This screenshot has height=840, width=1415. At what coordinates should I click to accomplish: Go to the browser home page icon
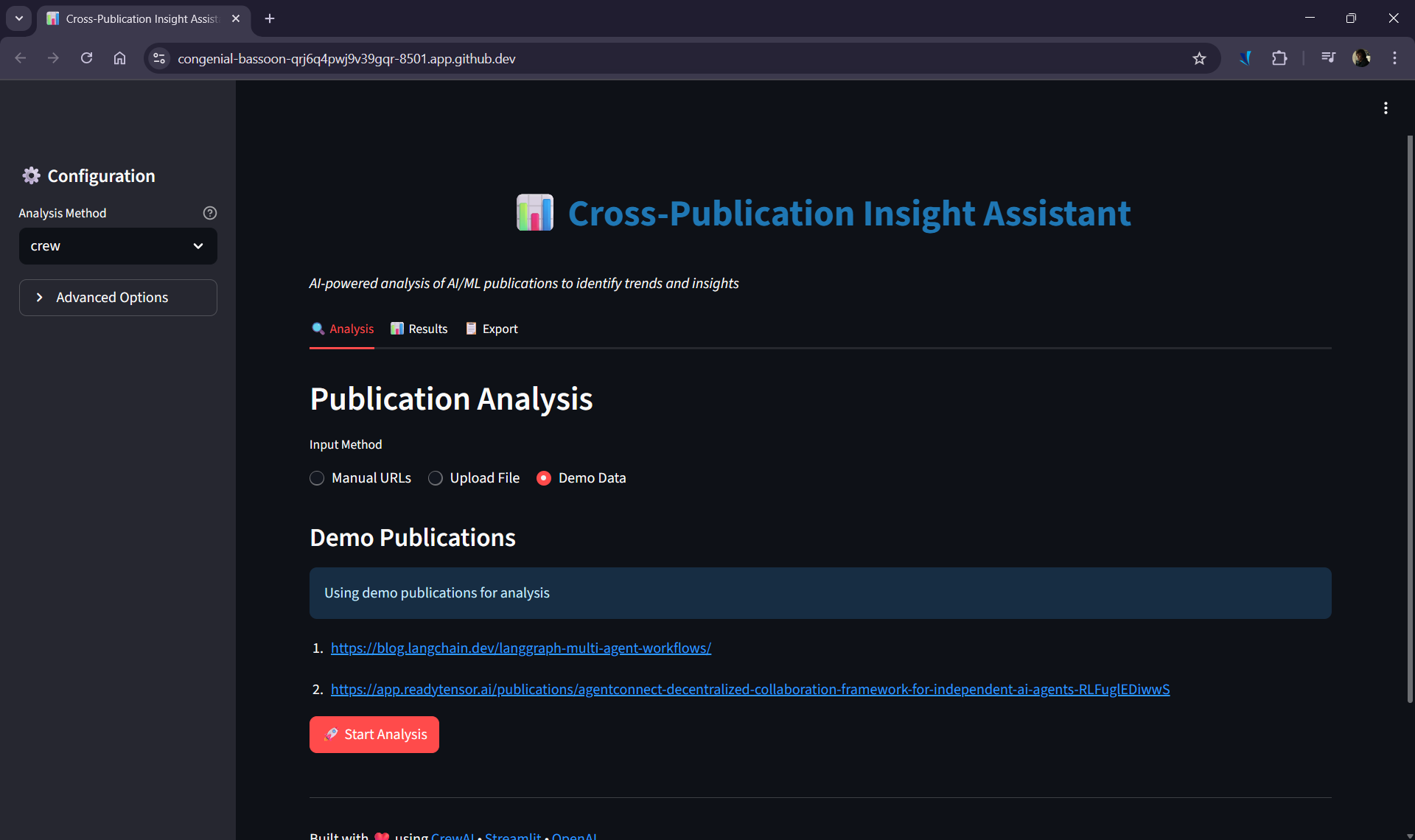[119, 58]
